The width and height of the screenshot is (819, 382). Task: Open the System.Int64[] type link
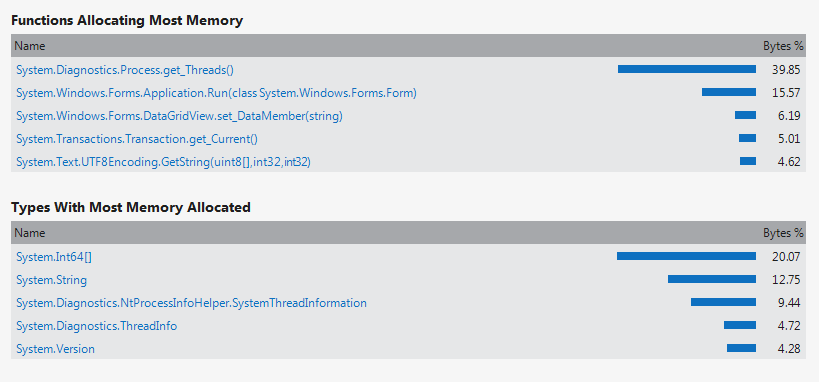(x=54, y=257)
